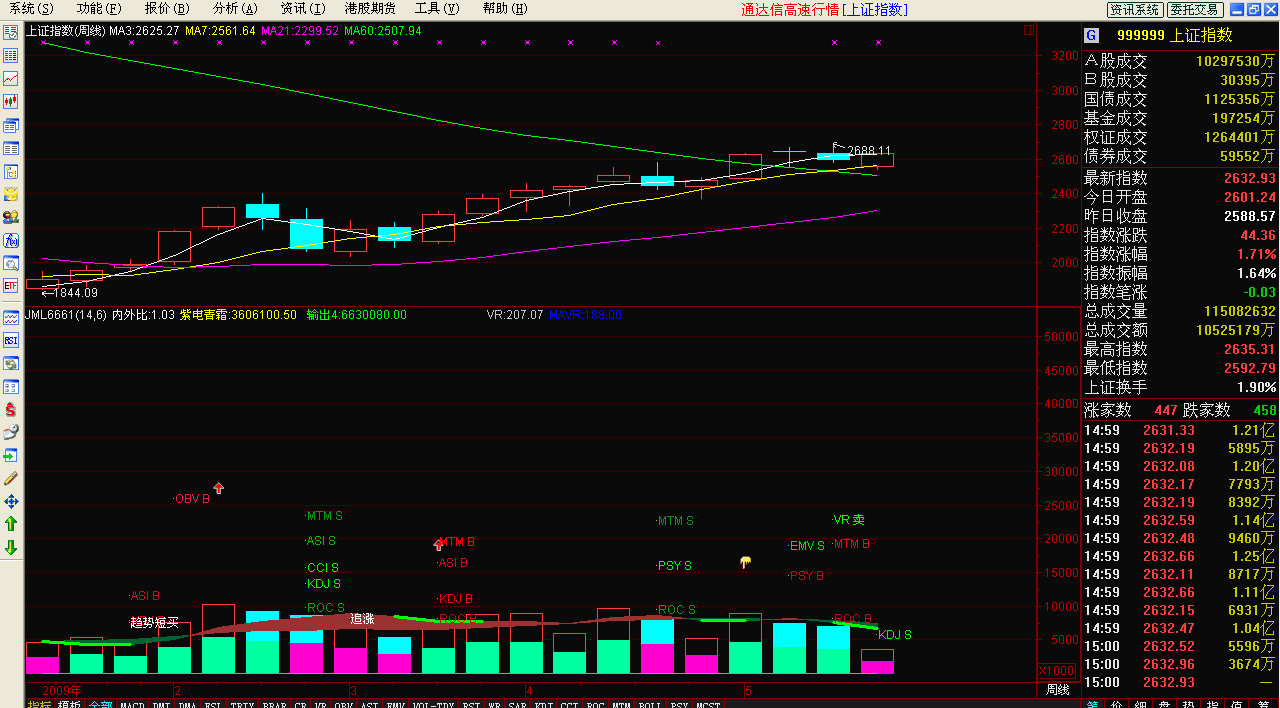Click the VR 卖 signal label

(849, 520)
